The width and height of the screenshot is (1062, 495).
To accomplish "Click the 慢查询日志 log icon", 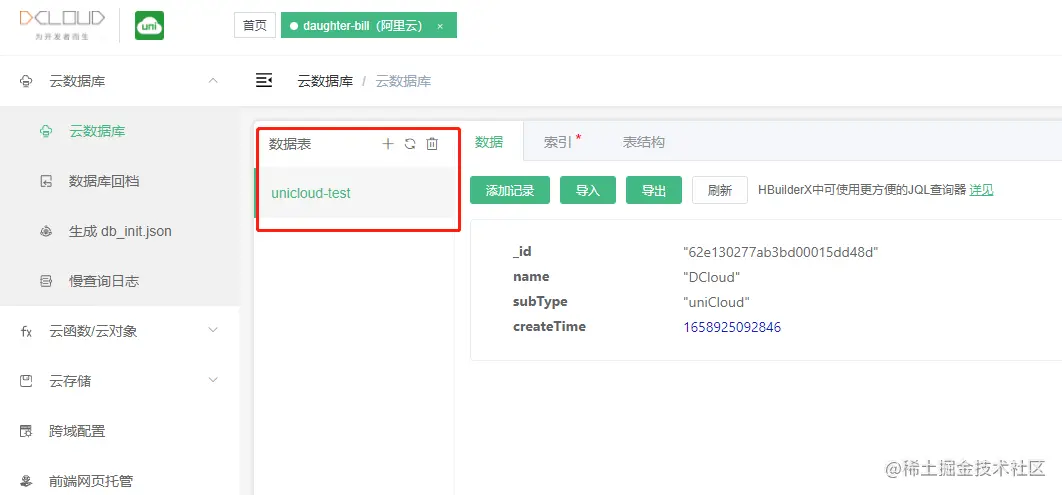I will pyautogui.click(x=46, y=281).
